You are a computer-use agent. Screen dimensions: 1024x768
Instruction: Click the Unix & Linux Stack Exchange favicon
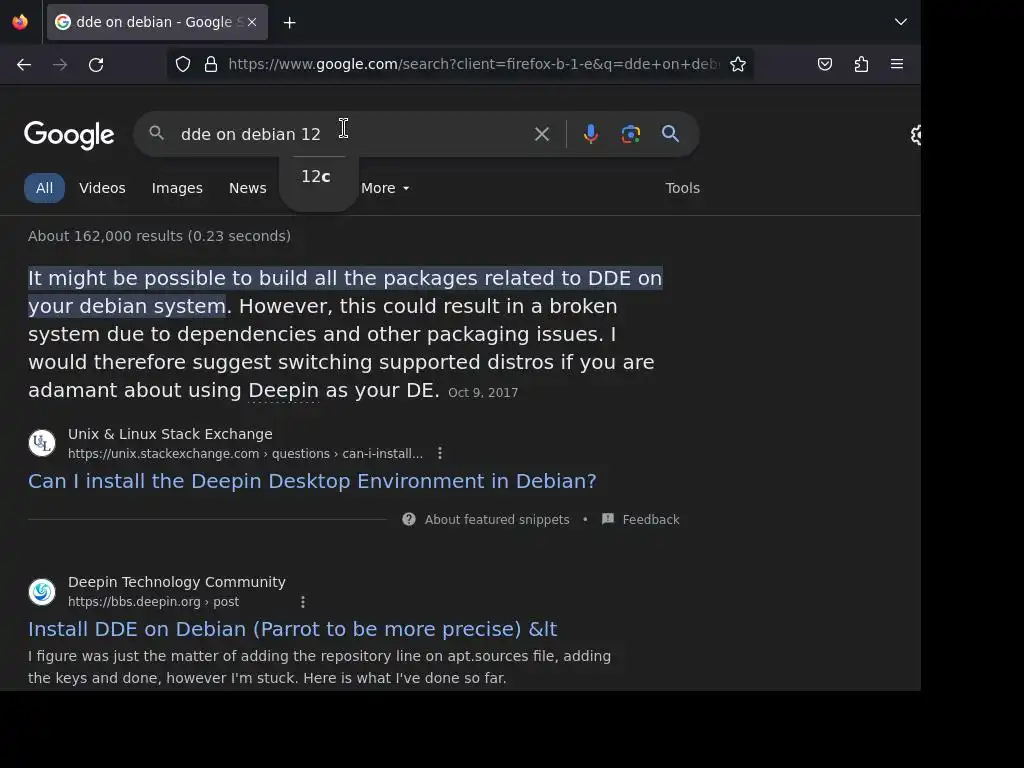click(x=42, y=443)
